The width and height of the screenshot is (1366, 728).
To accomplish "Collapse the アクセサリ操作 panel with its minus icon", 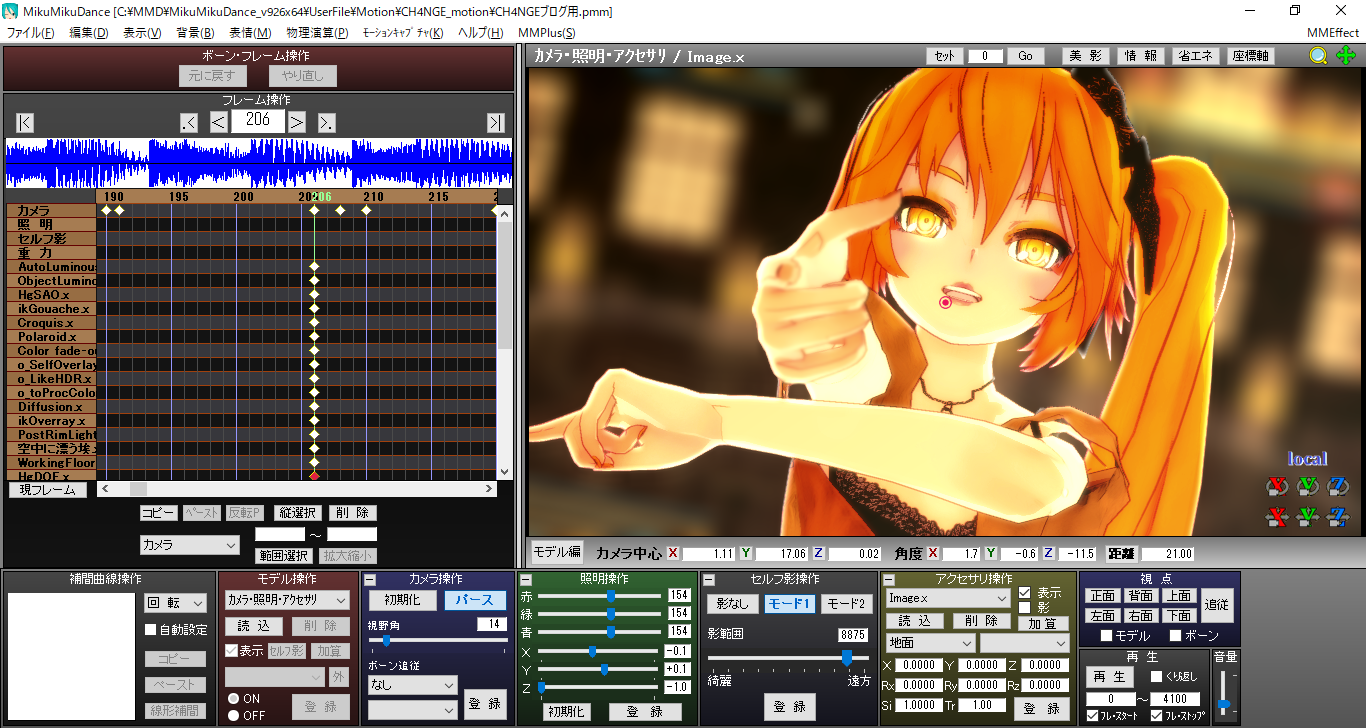I will (x=889, y=580).
